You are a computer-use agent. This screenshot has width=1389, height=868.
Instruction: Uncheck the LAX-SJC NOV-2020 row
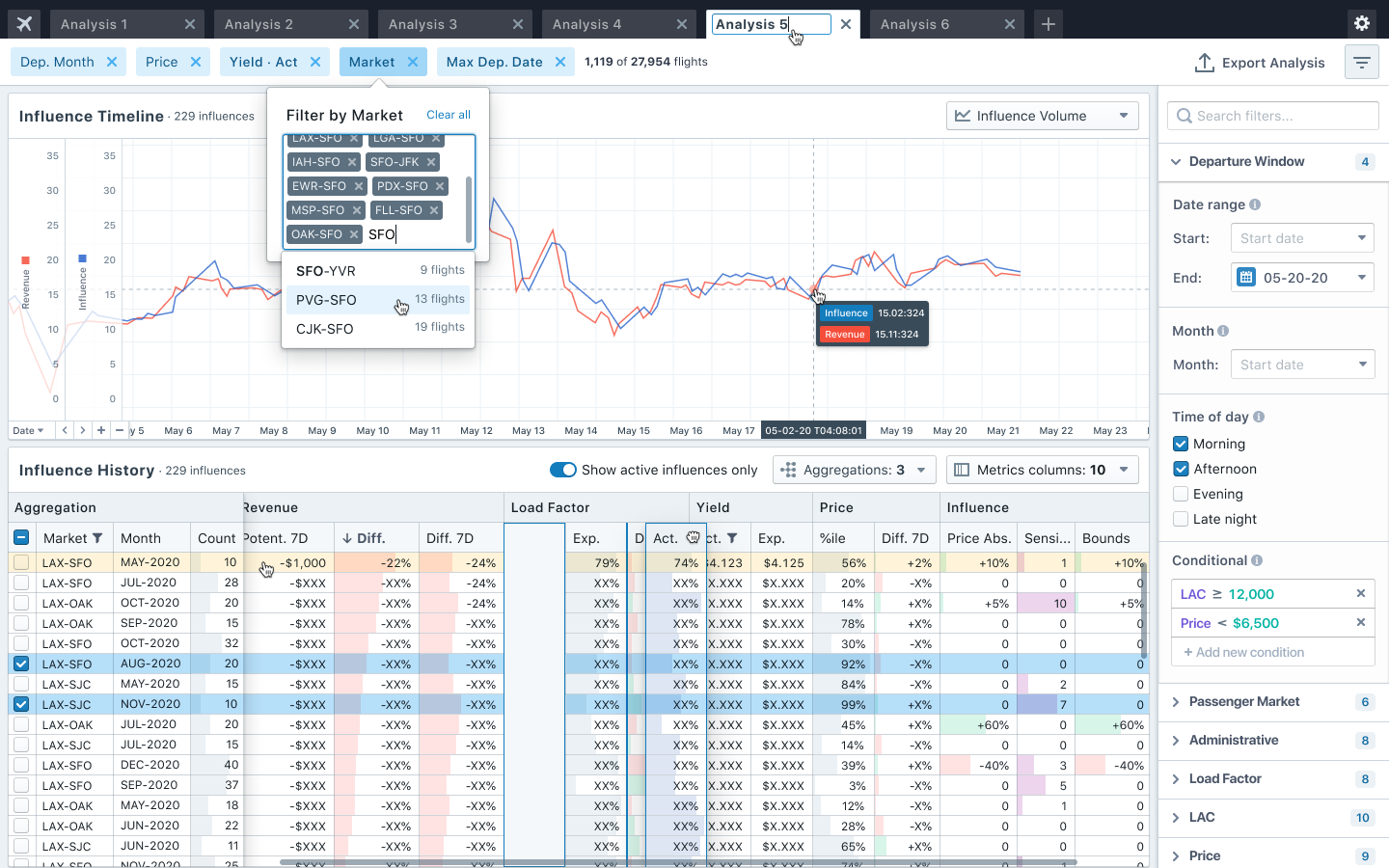point(21,704)
